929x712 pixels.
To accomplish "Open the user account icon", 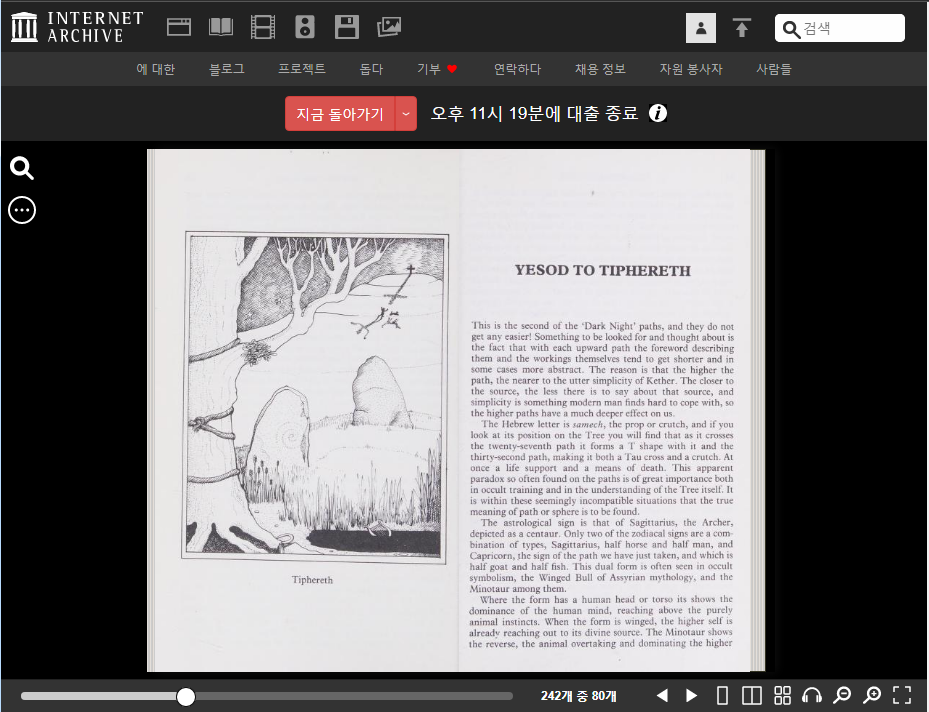I will coord(701,28).
